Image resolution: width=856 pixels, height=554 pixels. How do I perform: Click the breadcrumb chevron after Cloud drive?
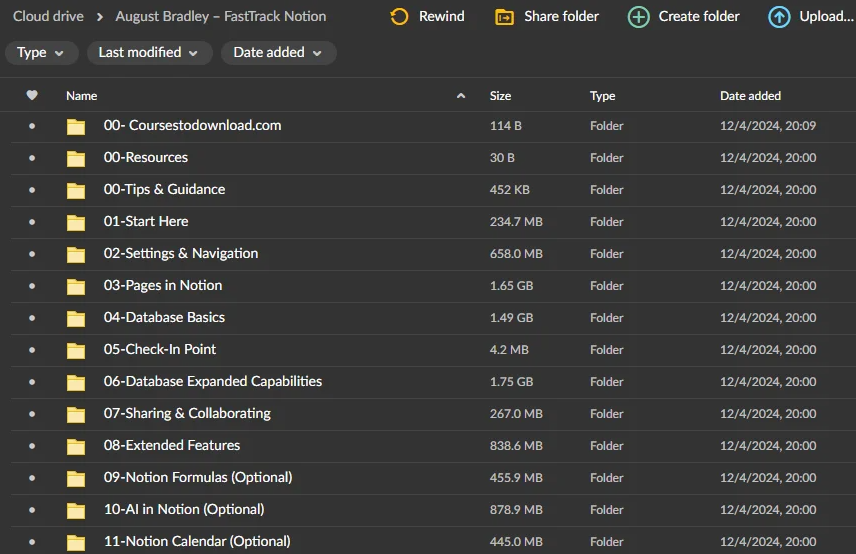(x=99, y=17)
